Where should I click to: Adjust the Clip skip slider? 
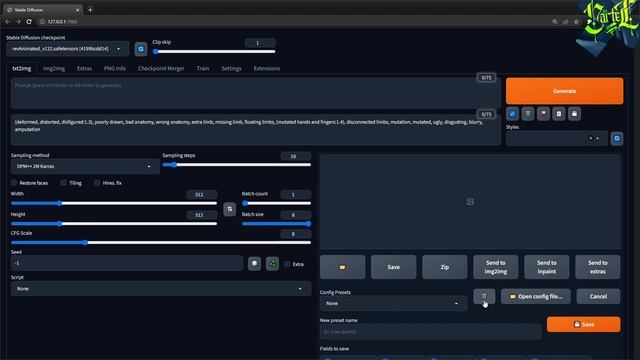[x=215, y=51]
